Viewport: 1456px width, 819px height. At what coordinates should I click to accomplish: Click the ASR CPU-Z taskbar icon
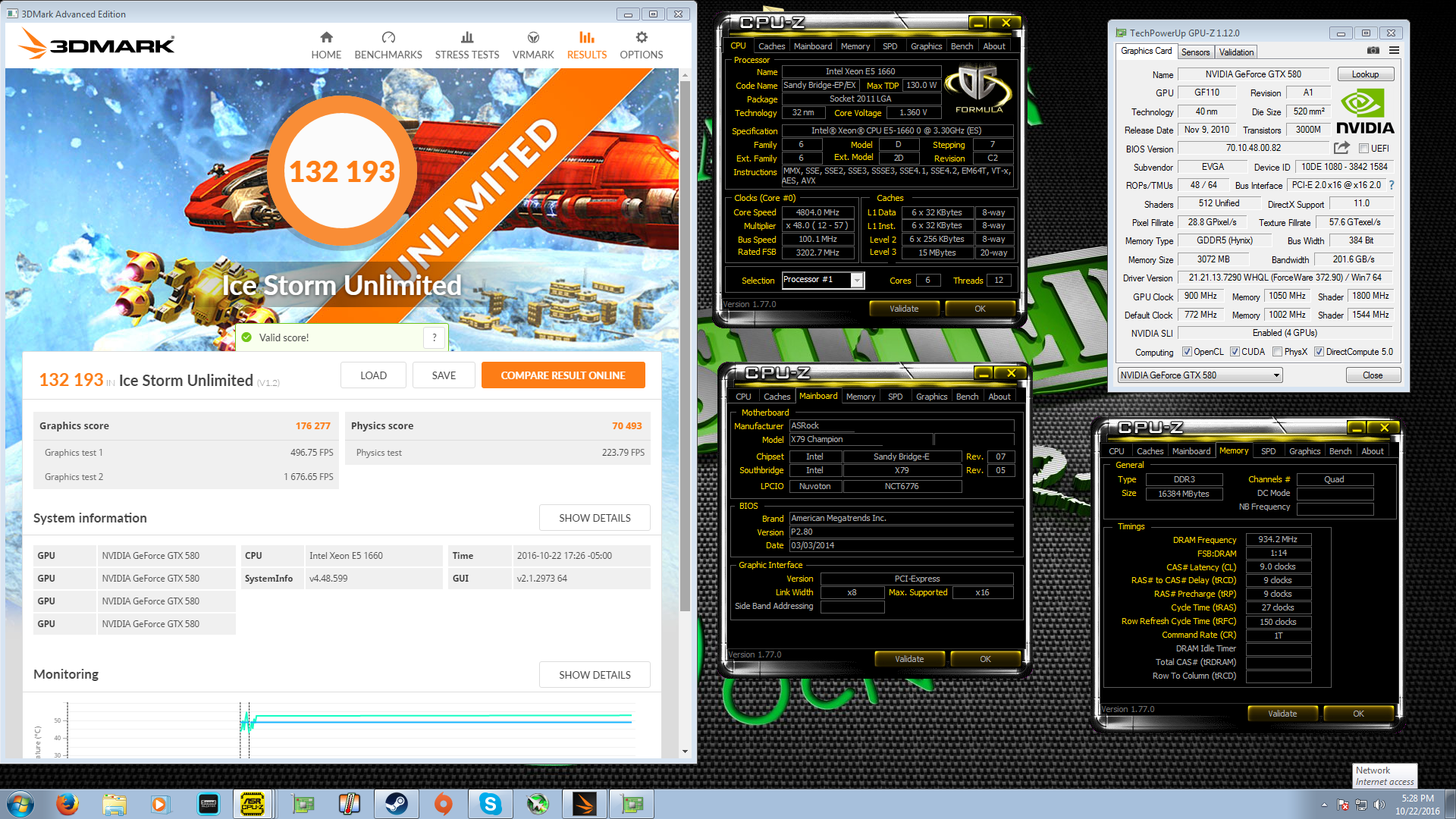coord(253,804)
